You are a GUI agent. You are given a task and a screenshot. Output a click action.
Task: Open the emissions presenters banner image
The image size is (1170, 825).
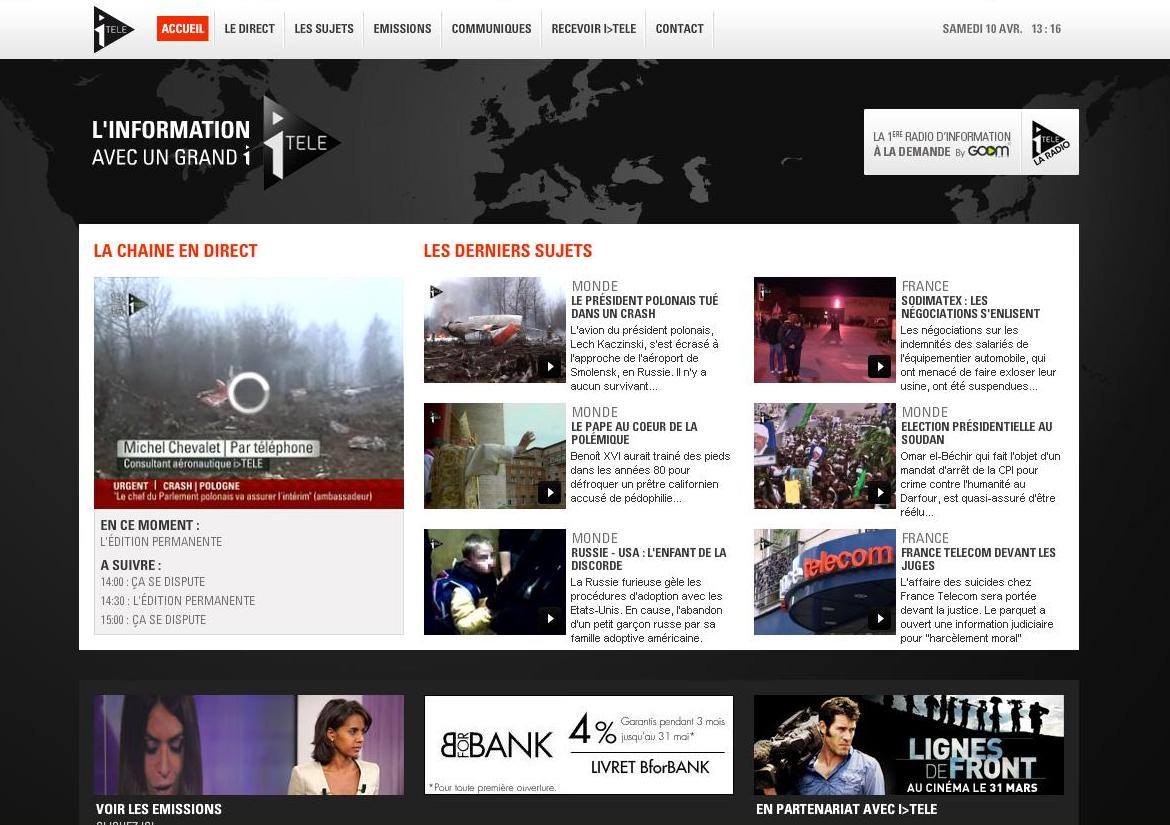(248, 744)
